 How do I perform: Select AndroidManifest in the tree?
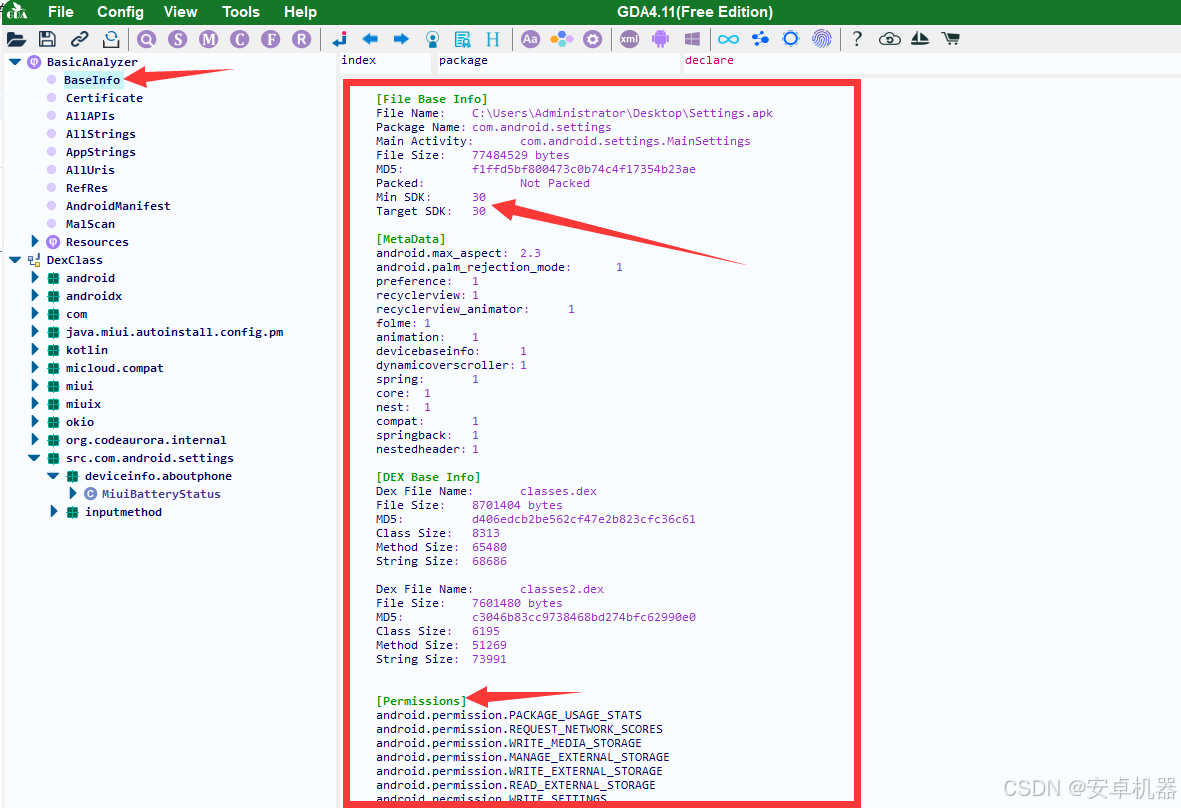118,206
